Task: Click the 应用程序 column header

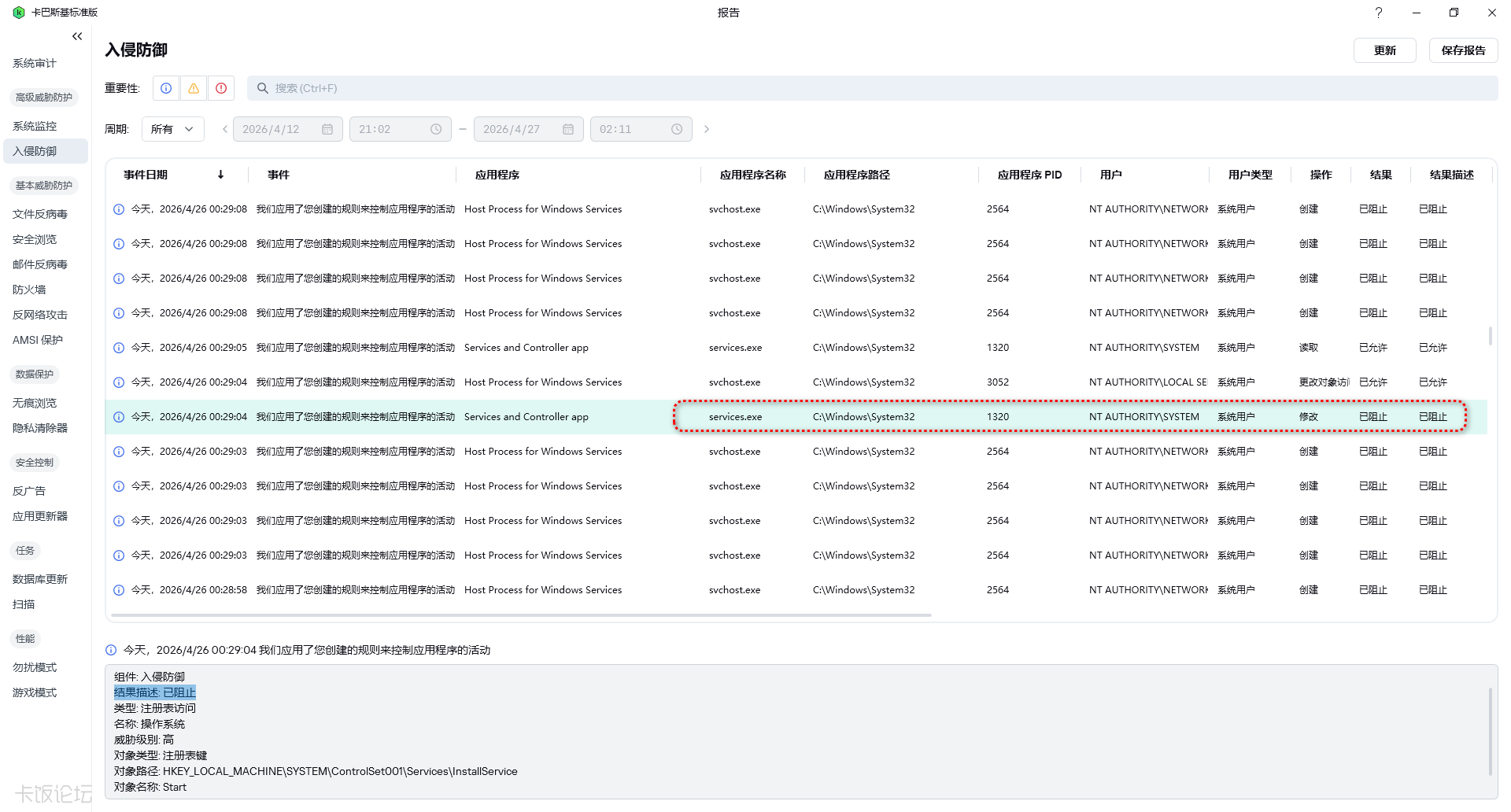Action: (x=497, y=175)
